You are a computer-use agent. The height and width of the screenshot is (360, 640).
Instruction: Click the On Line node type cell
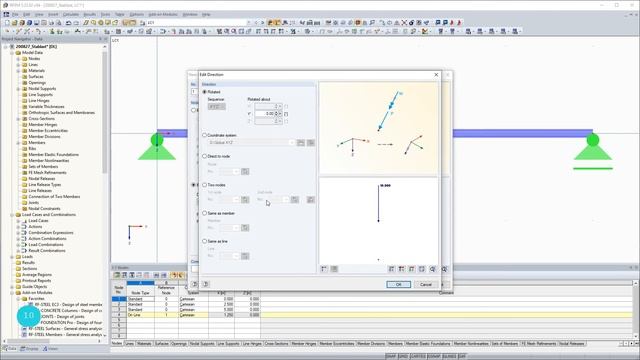pyautogui.click(x=140, y=315)
